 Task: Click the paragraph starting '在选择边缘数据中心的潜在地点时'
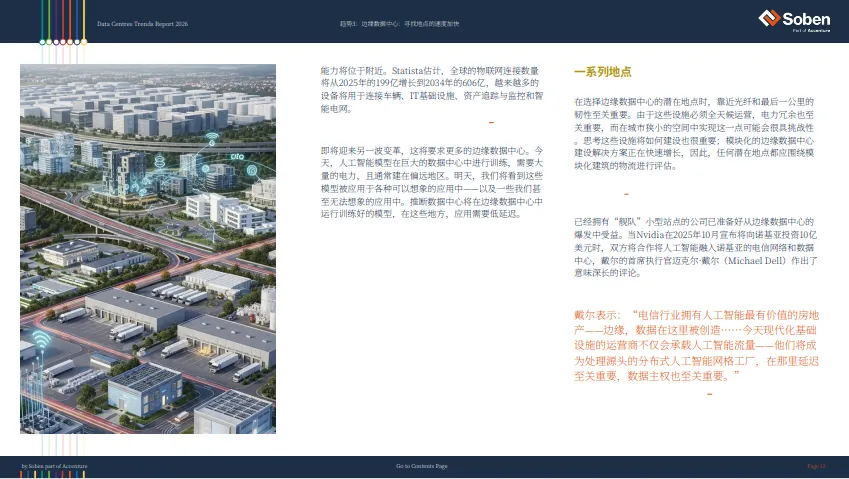pyautogui.click(x=694, y=134)
